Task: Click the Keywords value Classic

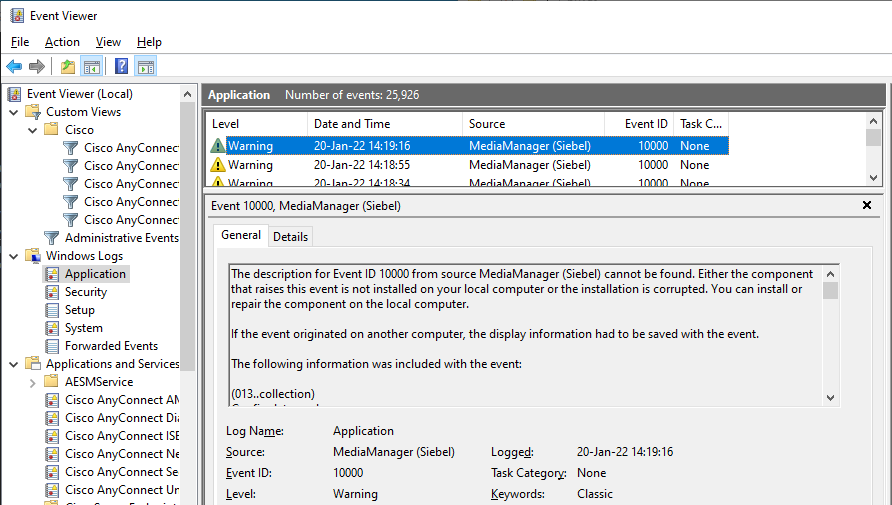Action: [x=594, y=494]
